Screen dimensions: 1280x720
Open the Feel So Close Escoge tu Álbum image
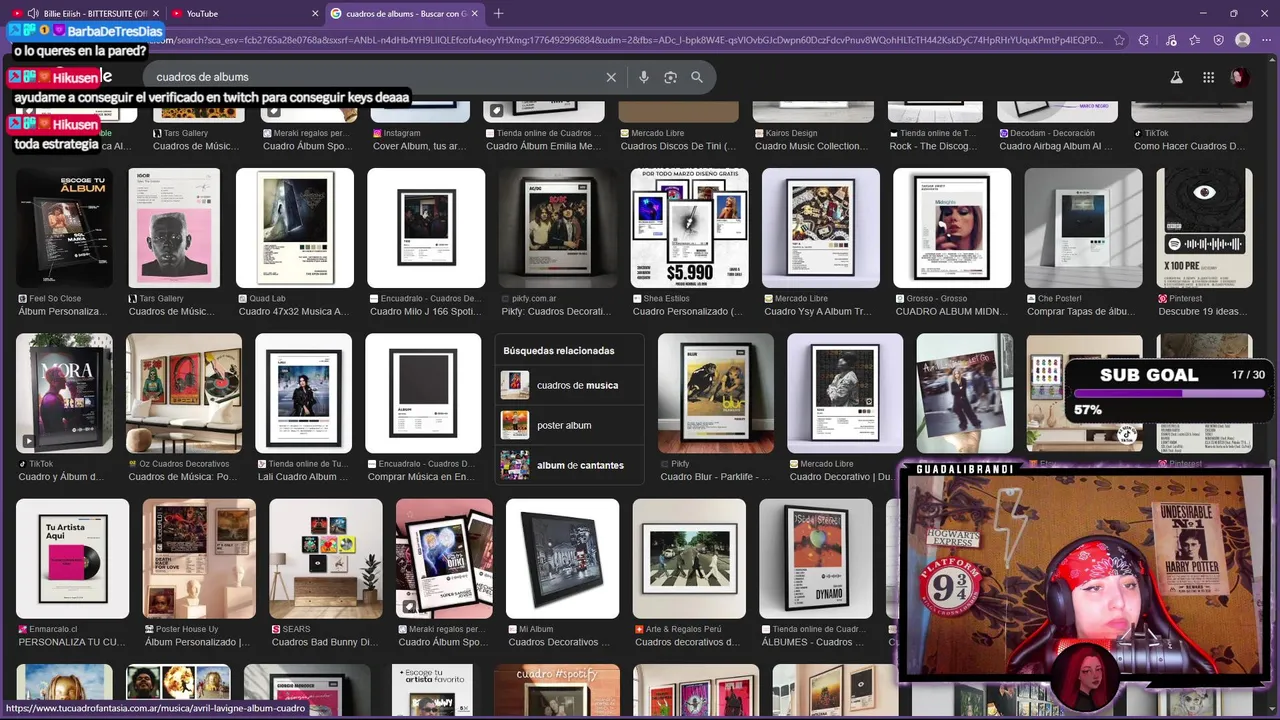tap(64, 228)
